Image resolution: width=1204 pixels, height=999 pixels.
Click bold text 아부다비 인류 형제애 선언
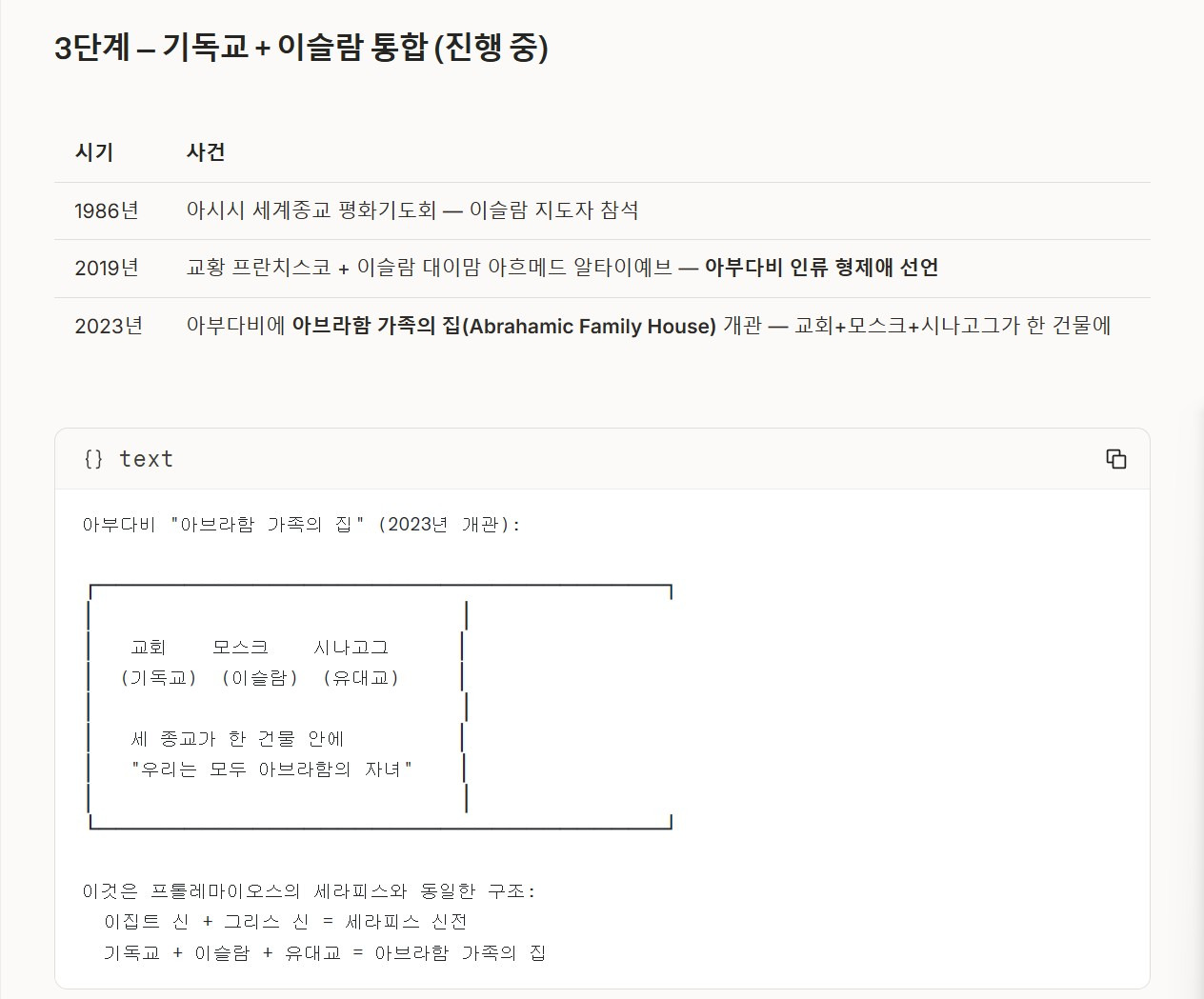(x=821, y=268)
